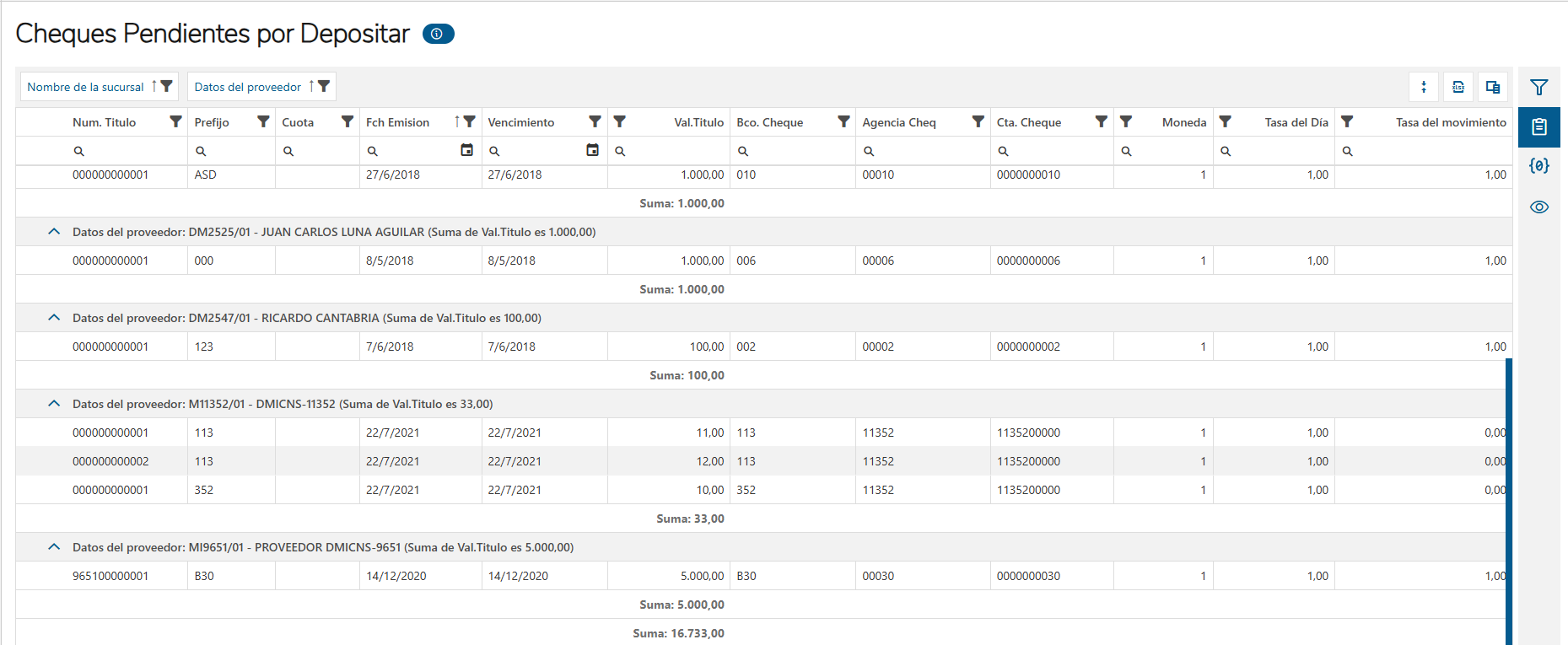Collapse the PROVEEDOR DMICNS-9651 group
1568x645 pixels.
coord(54,547)
